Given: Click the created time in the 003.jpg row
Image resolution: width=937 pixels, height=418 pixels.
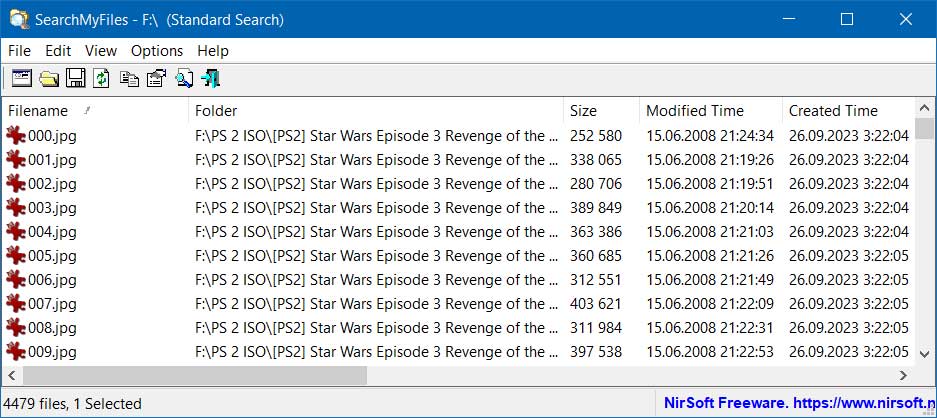Looking at the screenshot, I should point(849,208).
